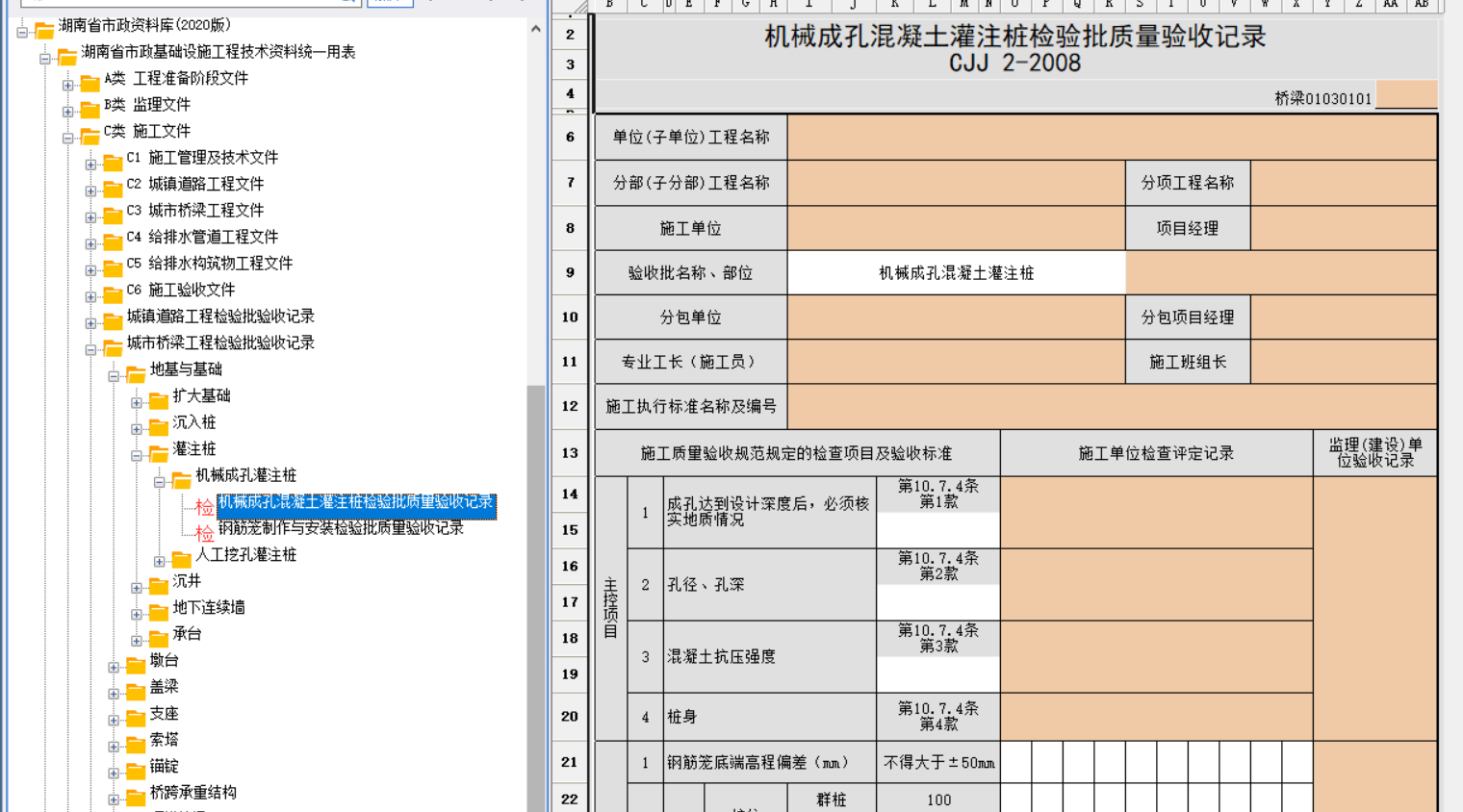Select 城镇道路工程检验批验收记录 in the tree

tap(220, 317)
